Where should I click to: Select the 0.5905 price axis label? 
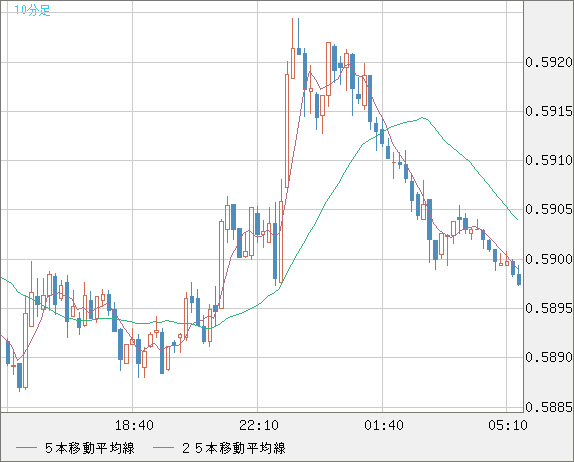pyautogui.click(x=549, y=209)
